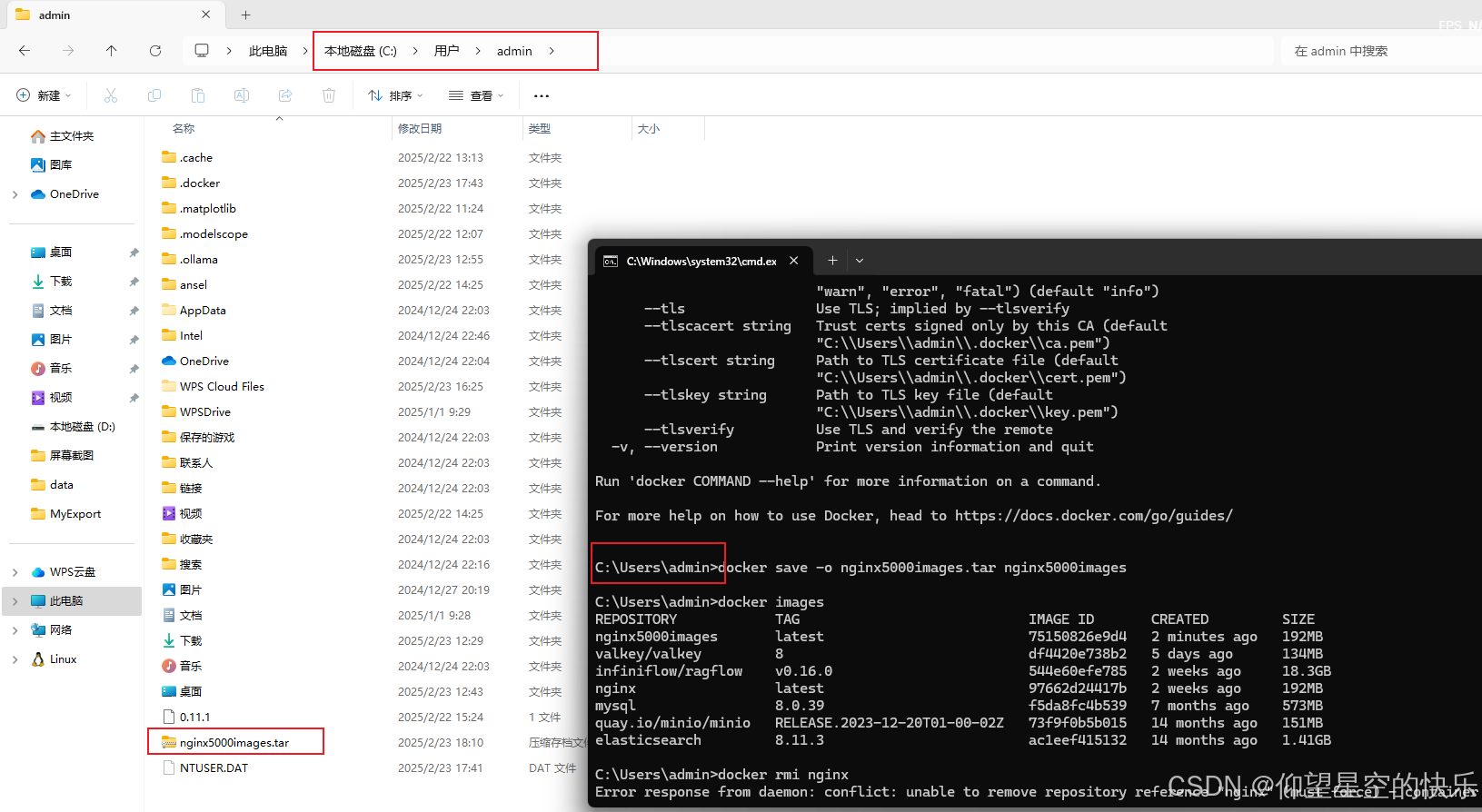Expand Linux tree node

tap(15, 659)
